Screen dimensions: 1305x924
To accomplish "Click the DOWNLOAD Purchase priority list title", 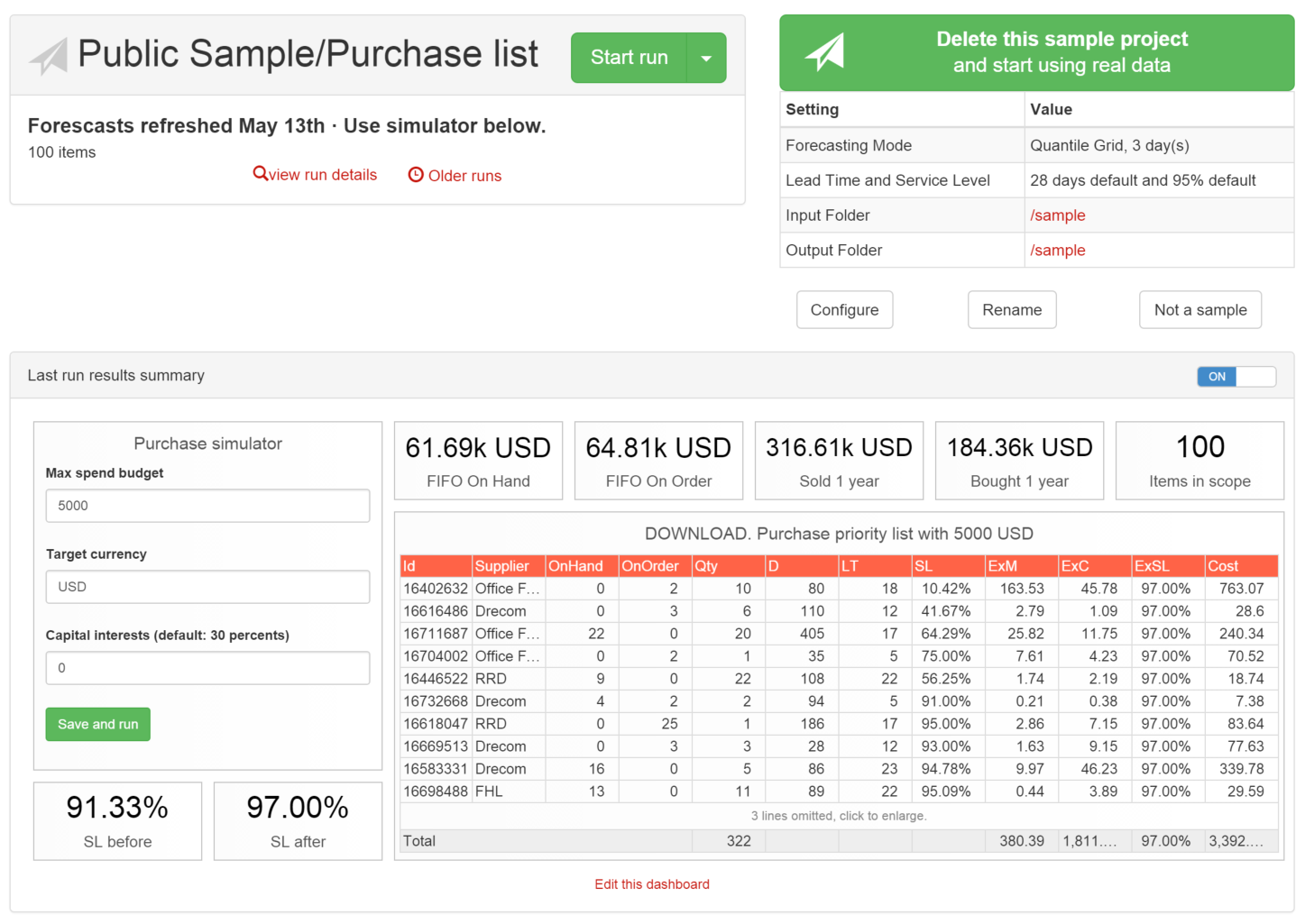I will tap(839, 534).
